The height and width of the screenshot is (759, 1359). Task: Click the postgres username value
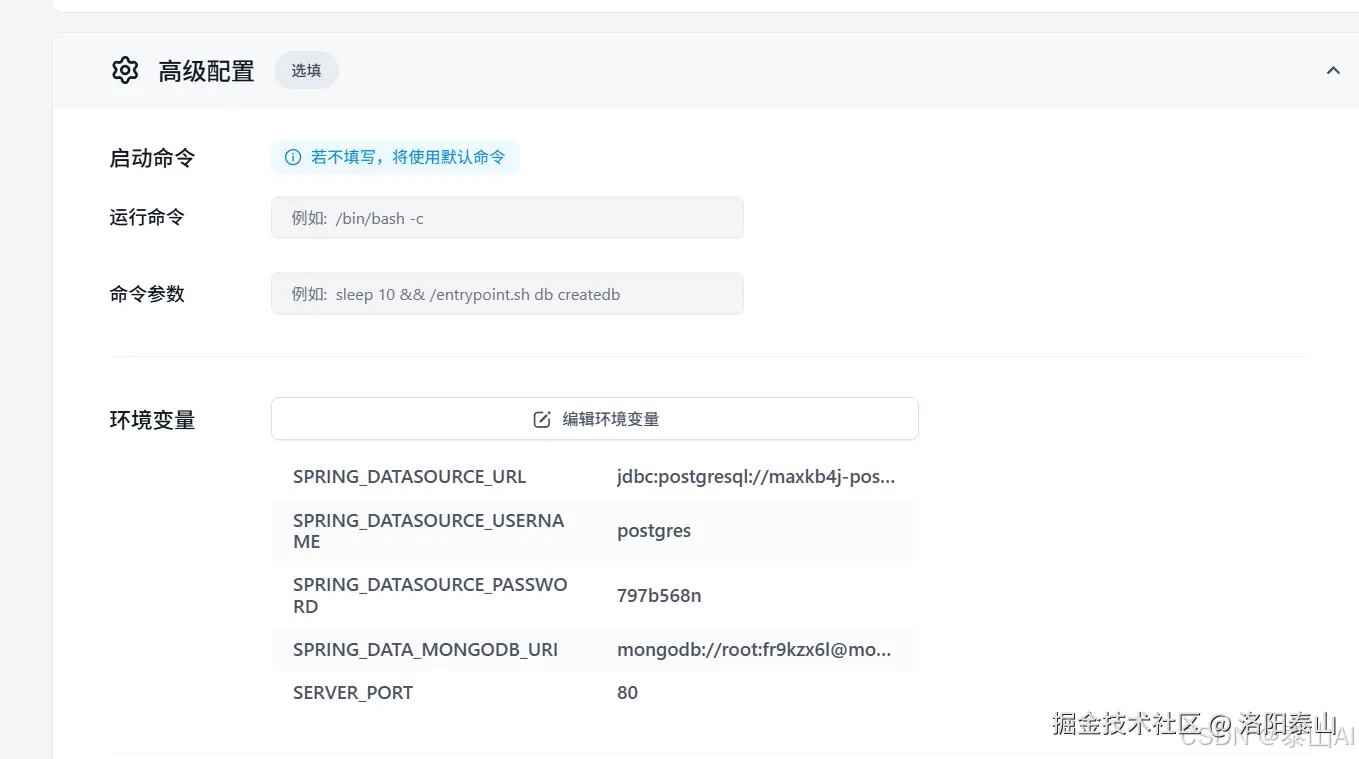tap(654, 530)
